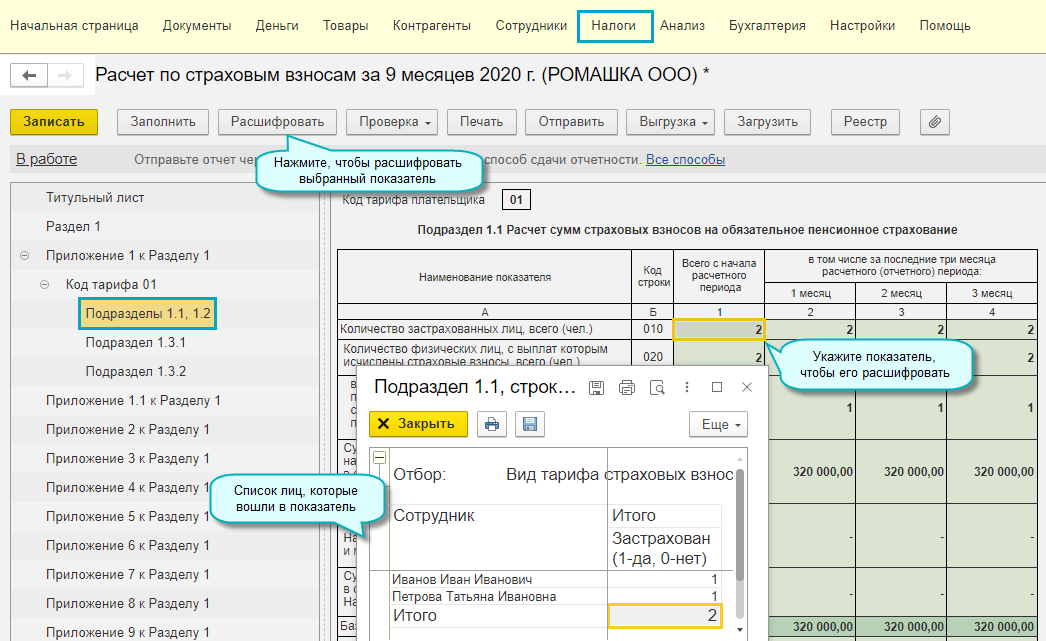The image size is (1046, 641).
Task: Open the Проверка dropdown
Action: click(392, 122)
